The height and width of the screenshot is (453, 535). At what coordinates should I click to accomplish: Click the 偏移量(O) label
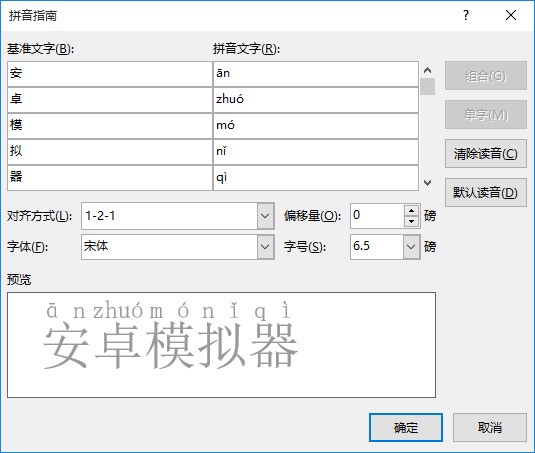pos(312,216)
